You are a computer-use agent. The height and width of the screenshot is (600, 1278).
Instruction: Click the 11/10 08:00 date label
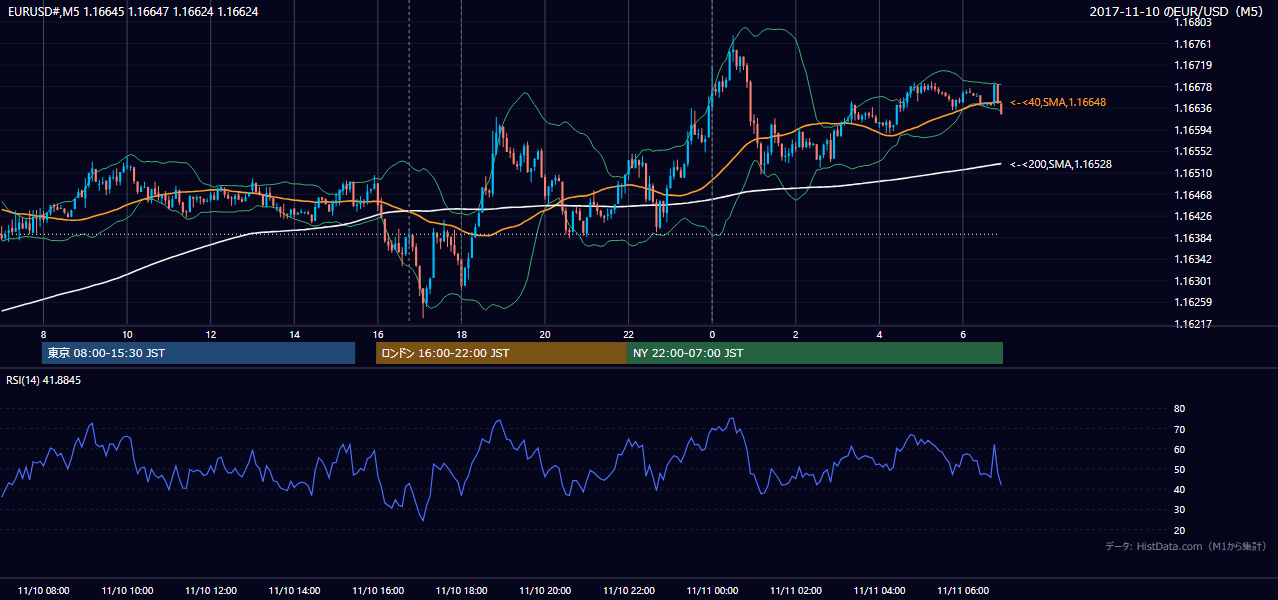click(x=44, y=591)
